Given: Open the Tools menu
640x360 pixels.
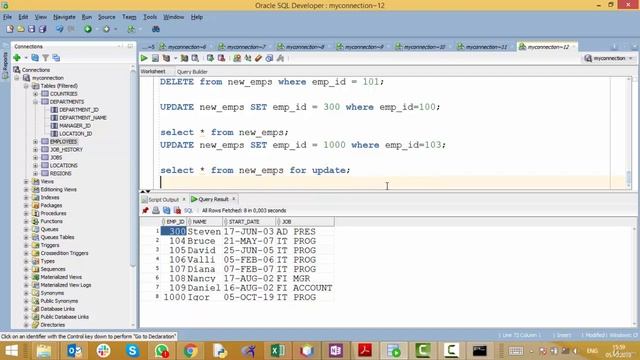Looking at the screenshot, I should tap(150, 17).
